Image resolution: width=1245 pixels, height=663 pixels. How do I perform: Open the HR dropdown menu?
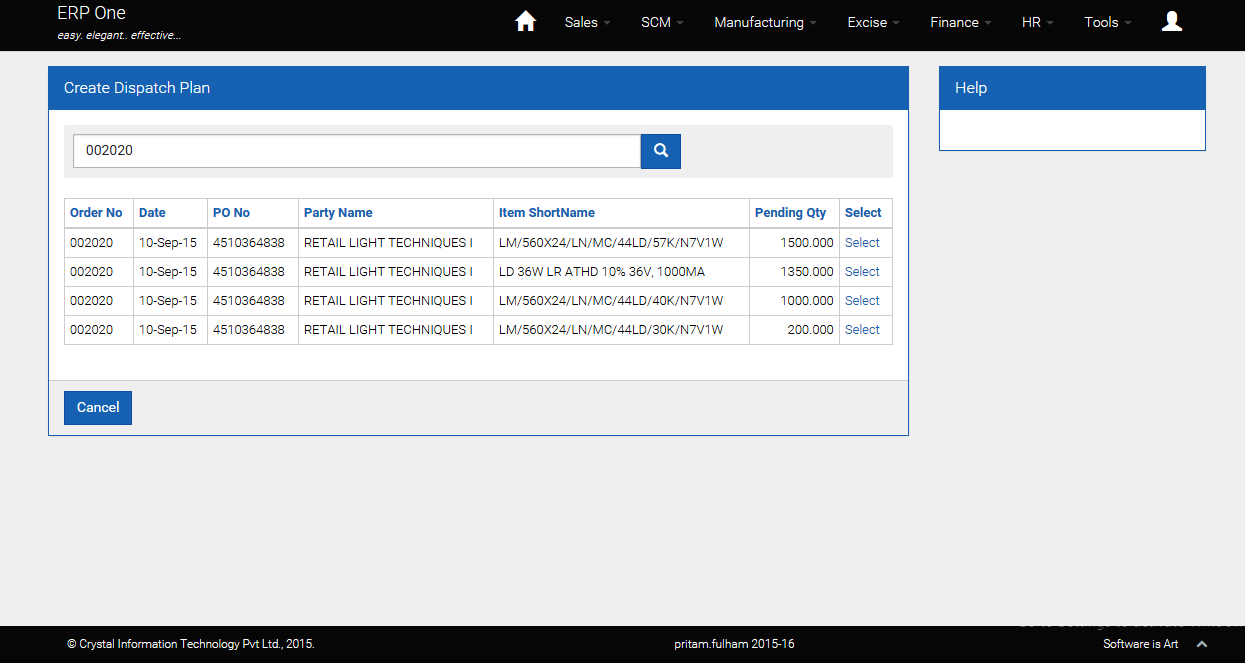(x=1037, y=22)
